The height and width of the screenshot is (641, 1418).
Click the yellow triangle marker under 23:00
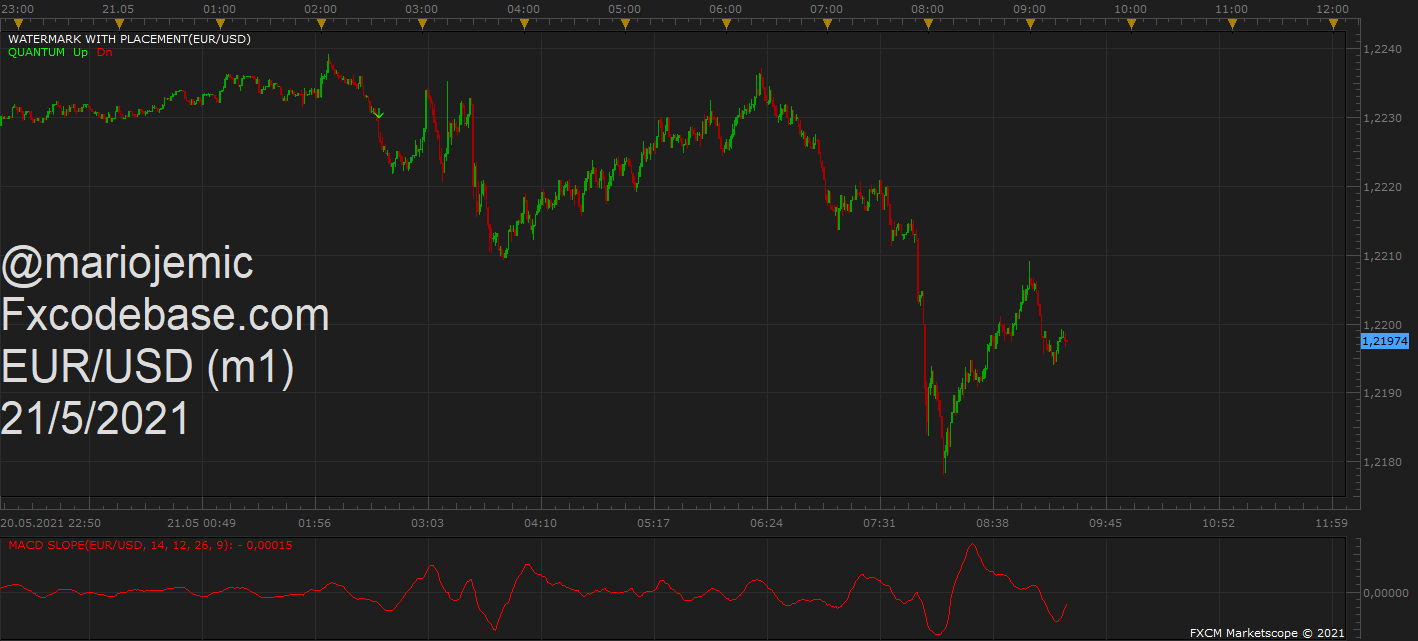pos(17,24)
